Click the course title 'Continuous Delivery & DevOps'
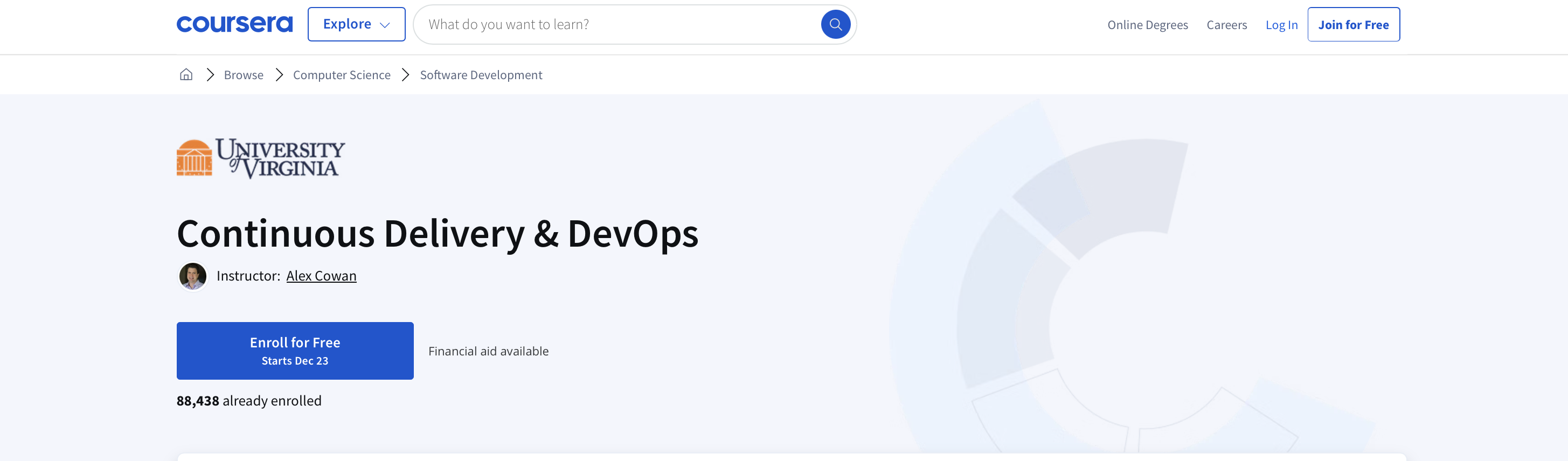The image size is (1568, 461). point(438,234)
